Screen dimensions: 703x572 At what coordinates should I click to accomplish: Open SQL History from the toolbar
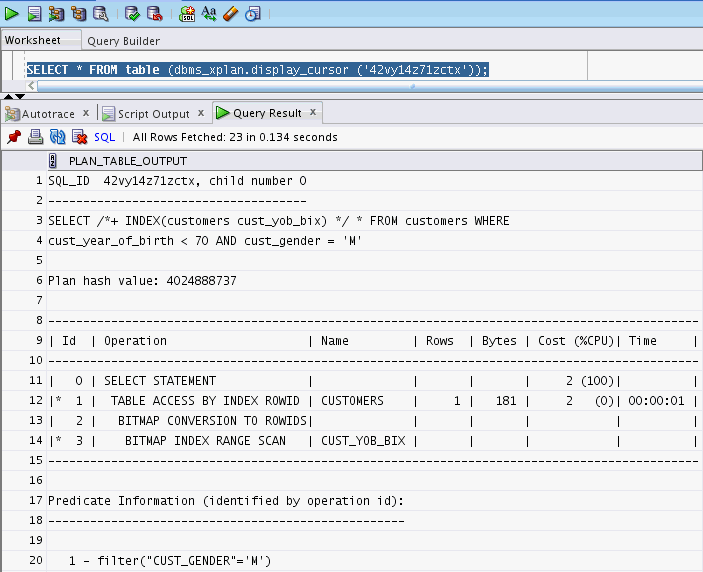252,14
